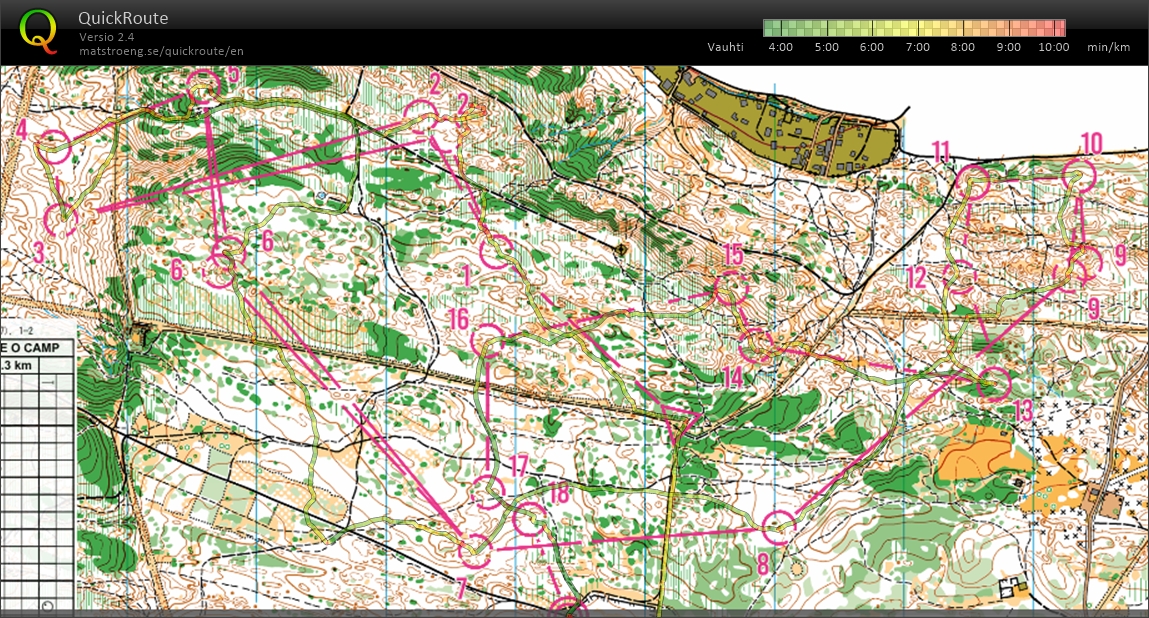Click the Versio 2.4 version text
Screen dimensions: 1149x618
coord(107,37)
